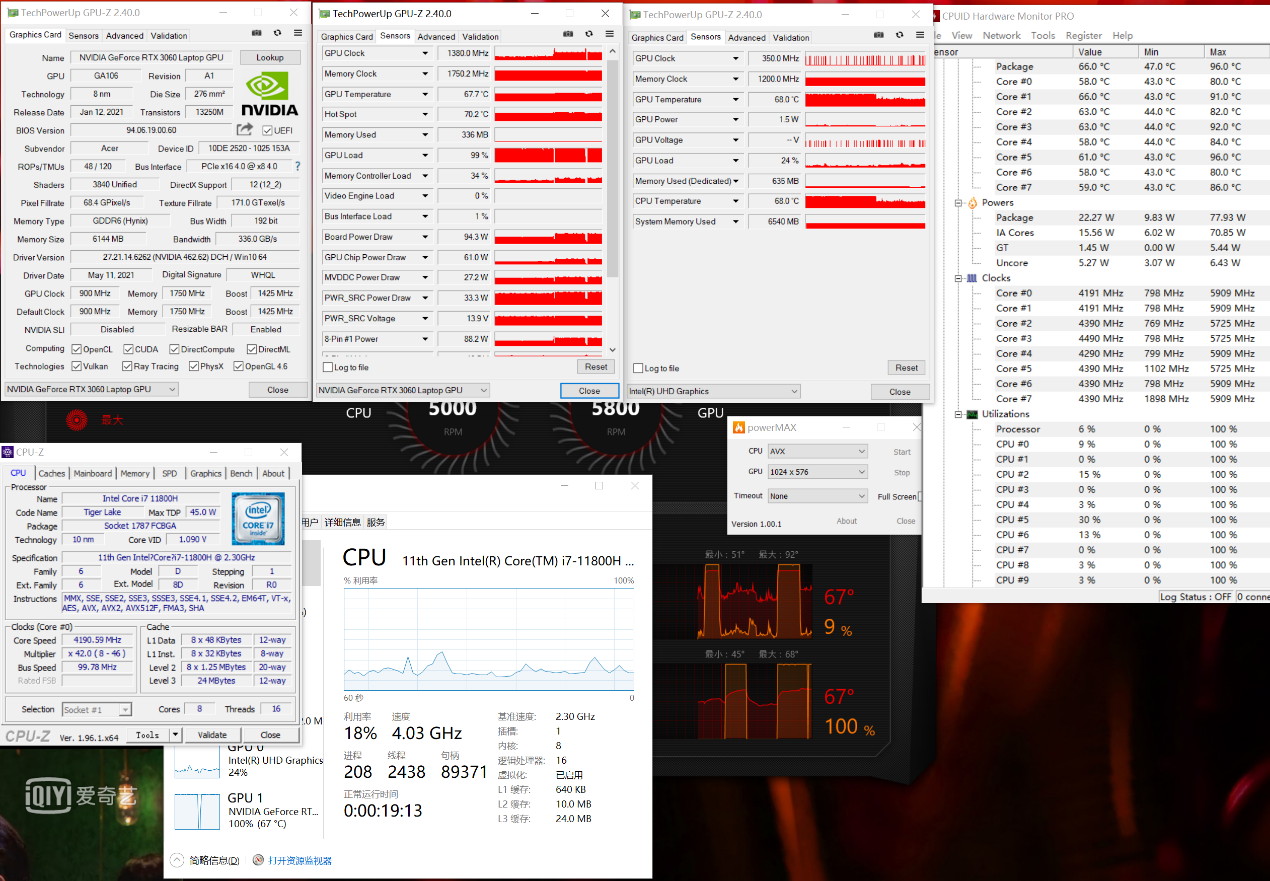Toggle DirectML checkbox
1270x881 pixels.
pos(251,349)
